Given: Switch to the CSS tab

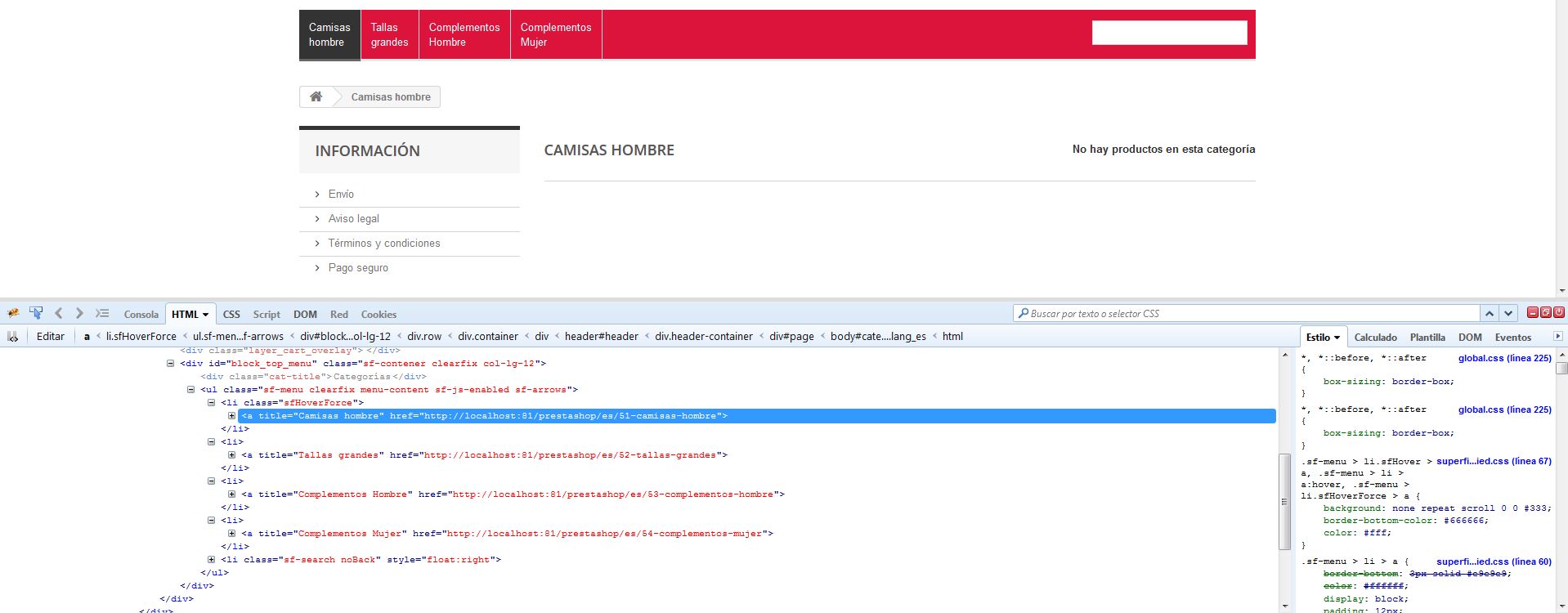Looking at the screenshot, I should click(x=231, y=314).
